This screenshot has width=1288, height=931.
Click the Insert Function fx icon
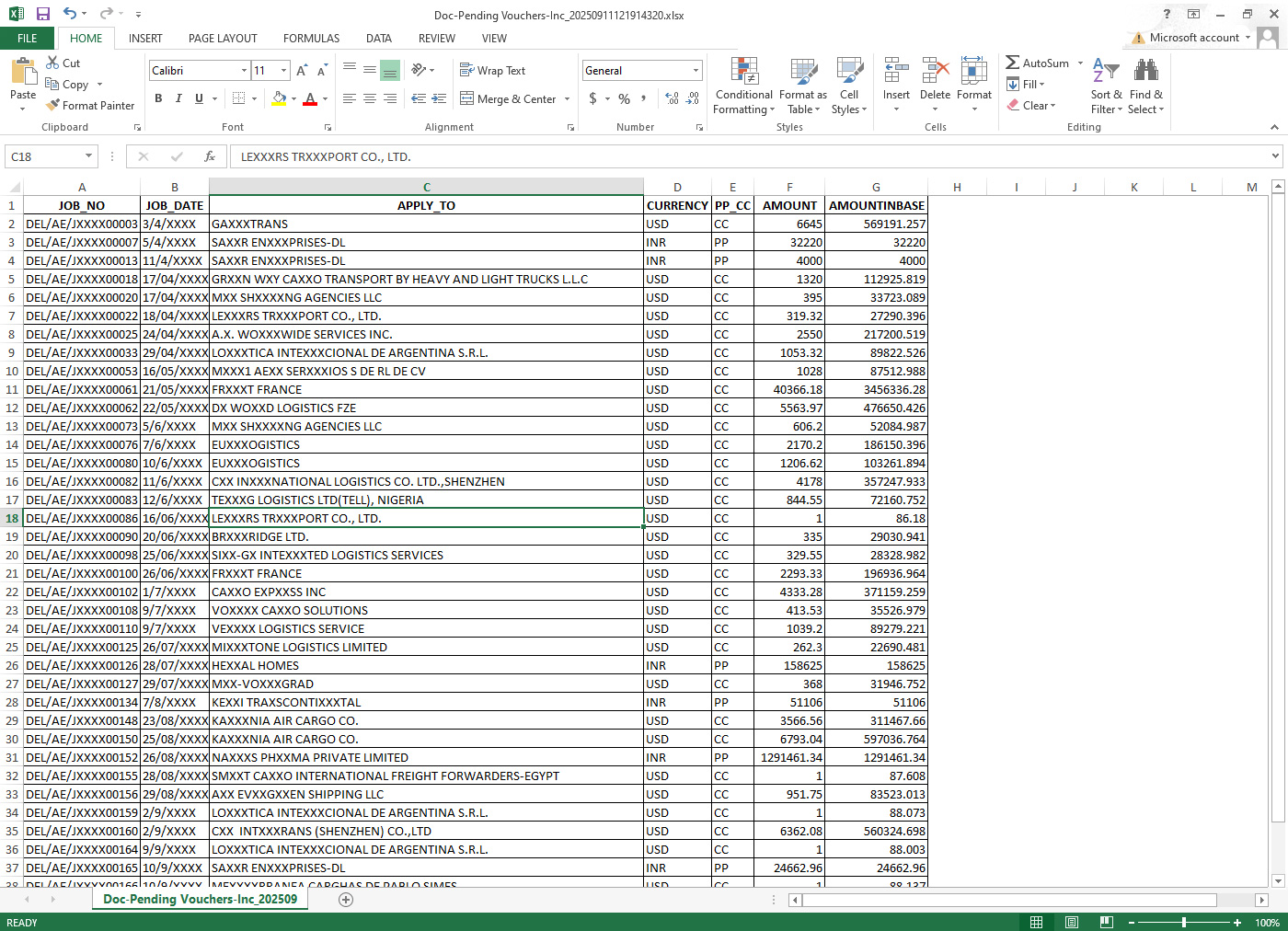210,156
